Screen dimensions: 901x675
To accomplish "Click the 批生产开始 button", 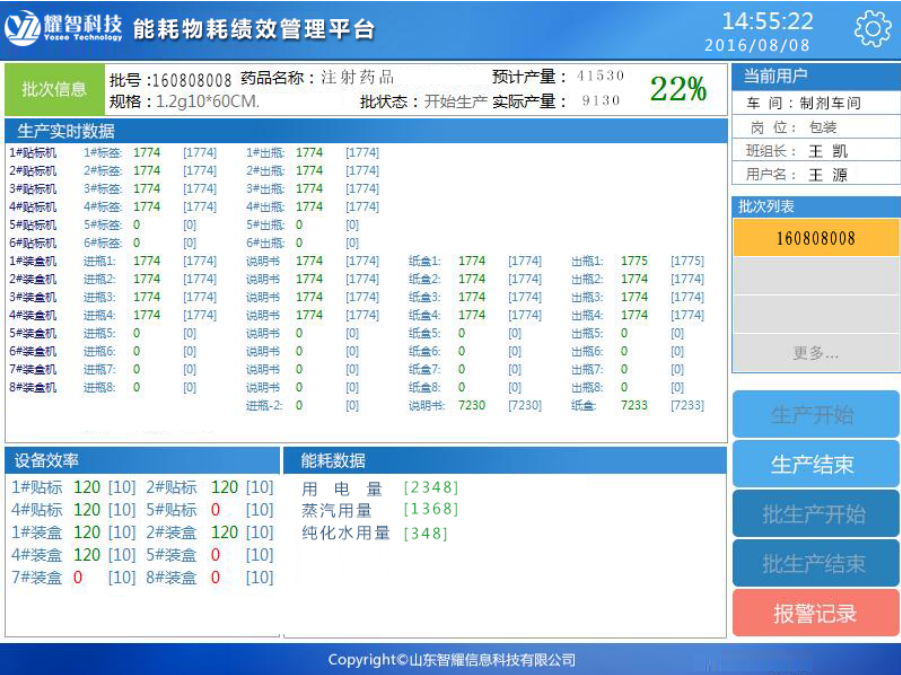I will tap(814, 514).
